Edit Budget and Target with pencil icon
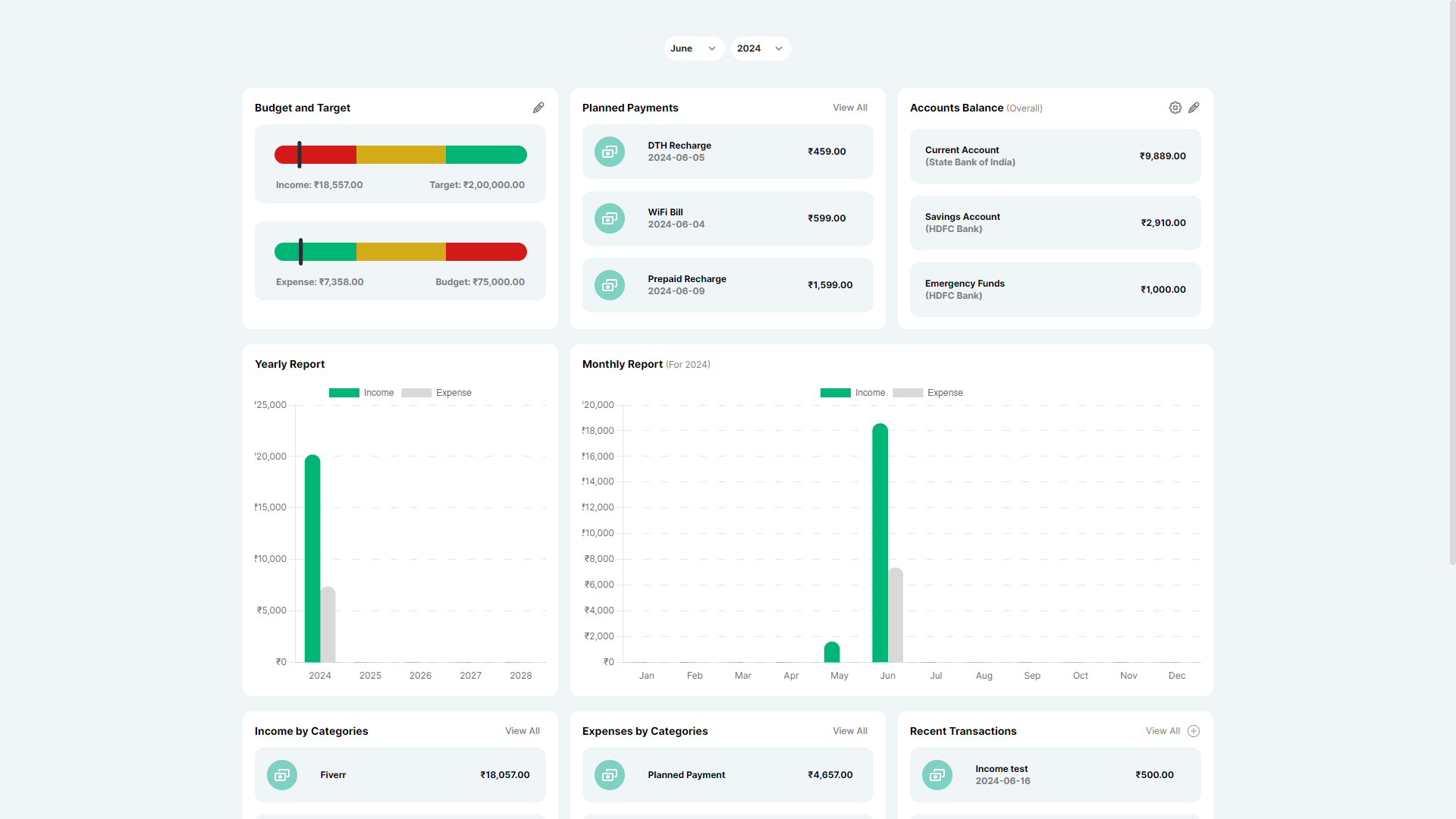Image resolution: width=1456 pixels, height=819 pixels. [538, 108]
